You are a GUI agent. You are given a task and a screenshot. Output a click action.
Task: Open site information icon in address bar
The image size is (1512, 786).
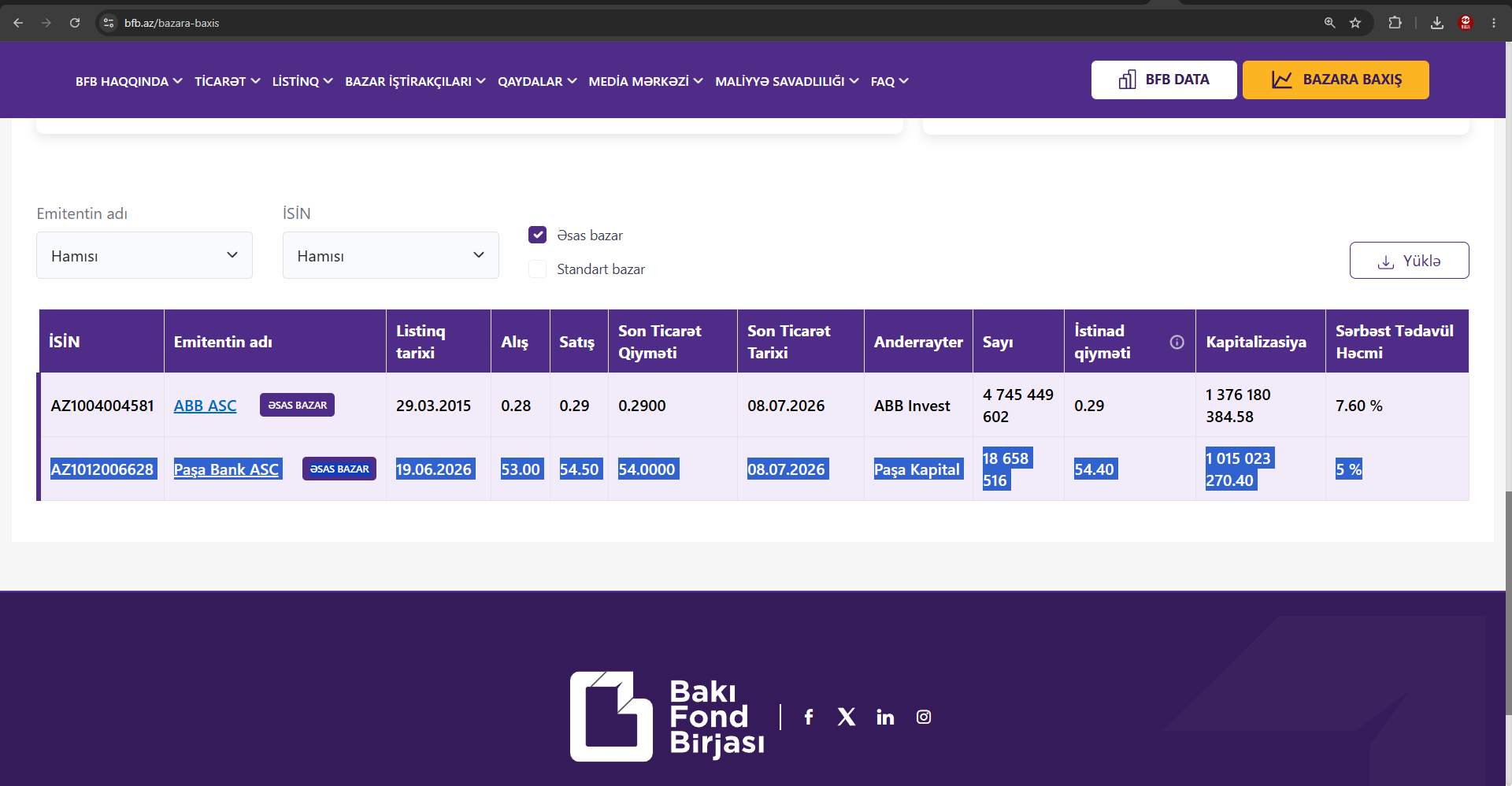[x=109, y=23]
